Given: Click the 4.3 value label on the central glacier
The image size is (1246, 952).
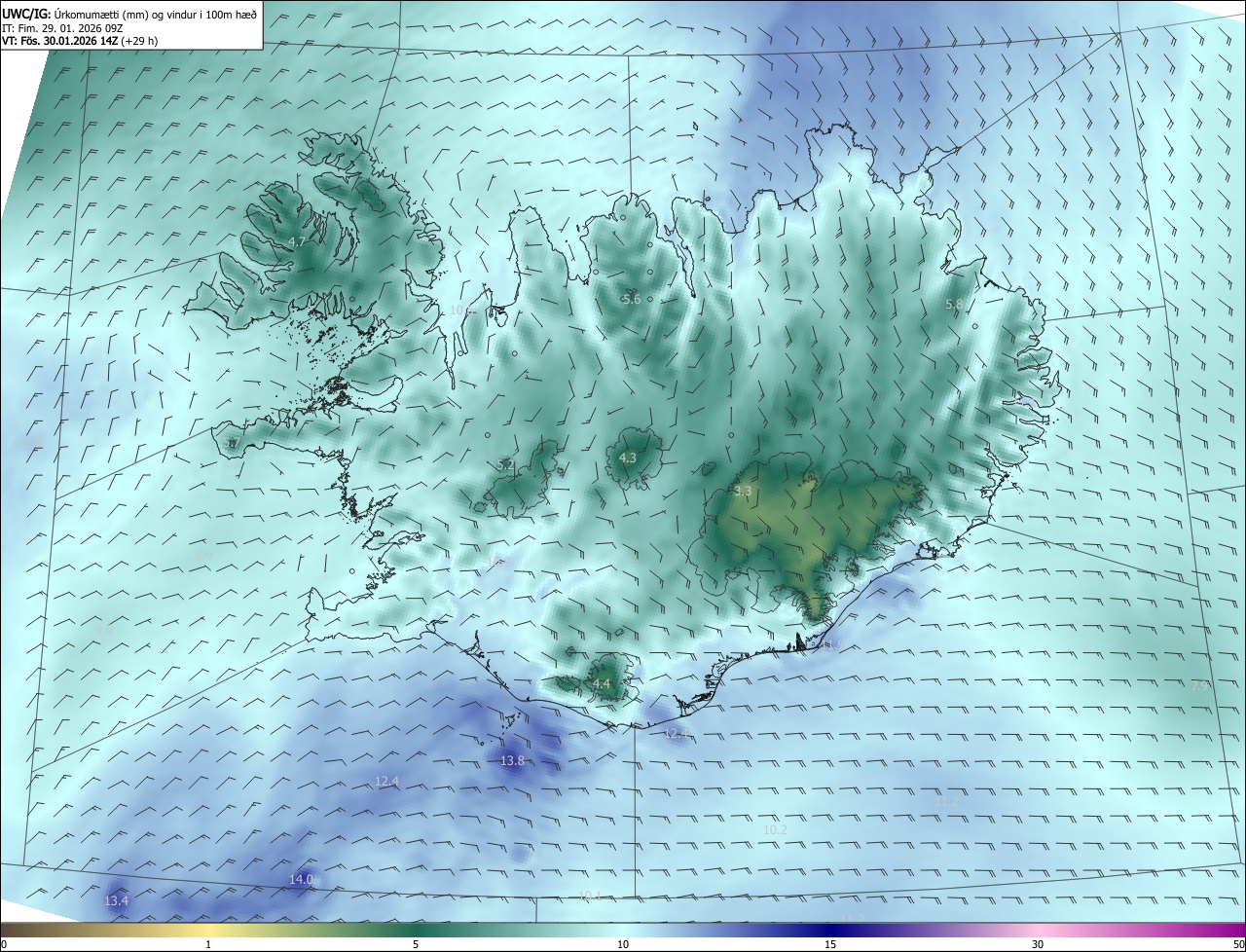Looking at the screenshot, I should [x=628, y=458].
